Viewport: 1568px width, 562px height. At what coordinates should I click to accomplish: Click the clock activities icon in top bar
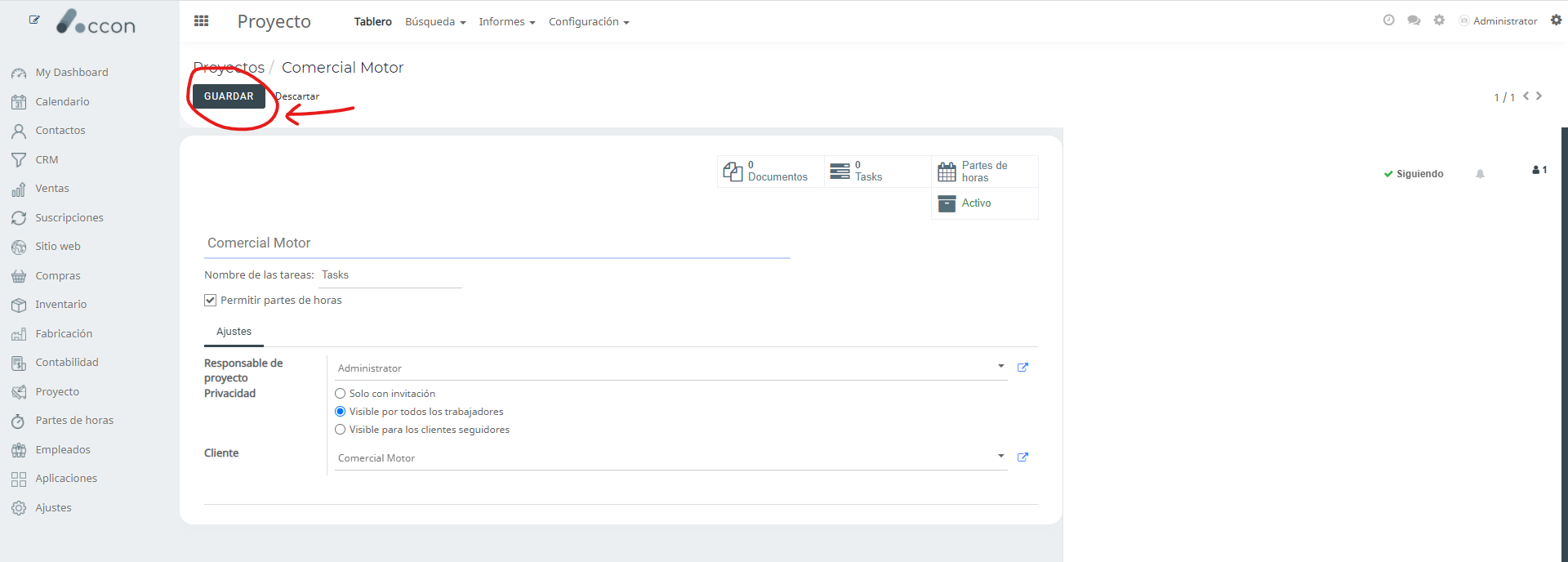click(x=1388, y=20)
